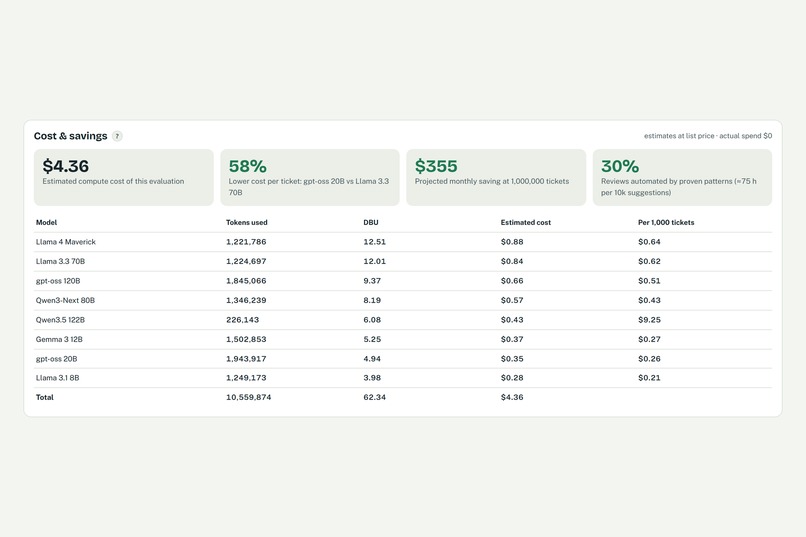Viewport: 806px width, 537px height.
Task: Click the Per 1,000 tickets column header
Action: click(x=666, y=223)
